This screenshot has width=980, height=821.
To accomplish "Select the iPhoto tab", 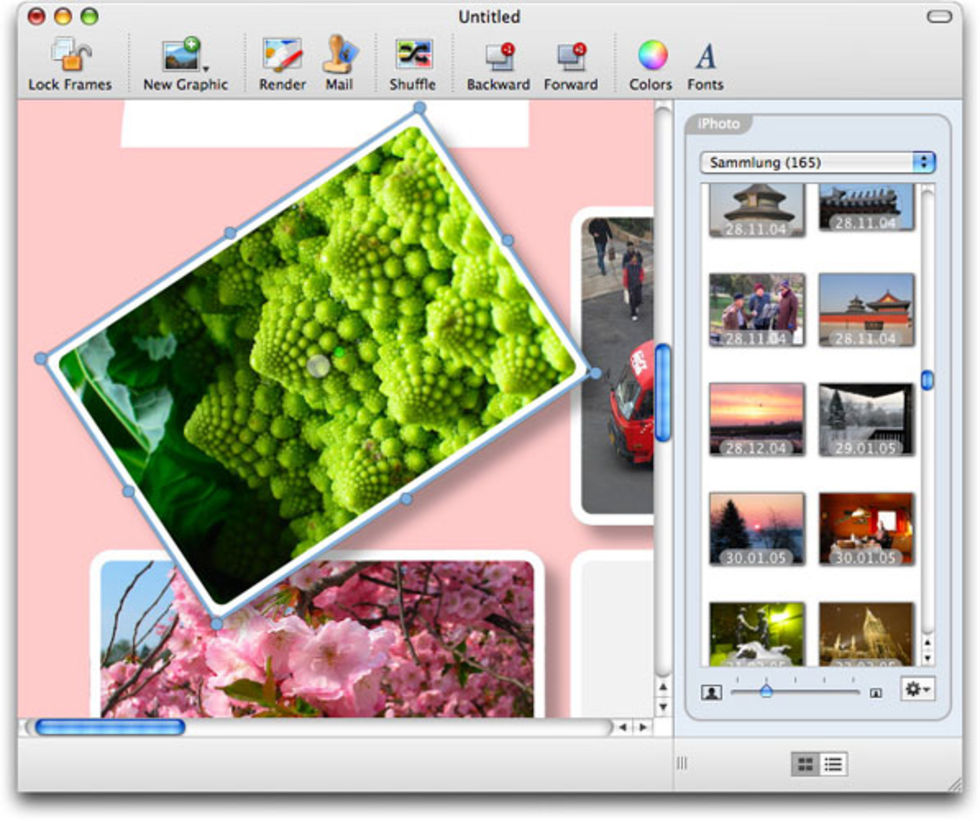I will pyautogui.click(x=719, y=124).
